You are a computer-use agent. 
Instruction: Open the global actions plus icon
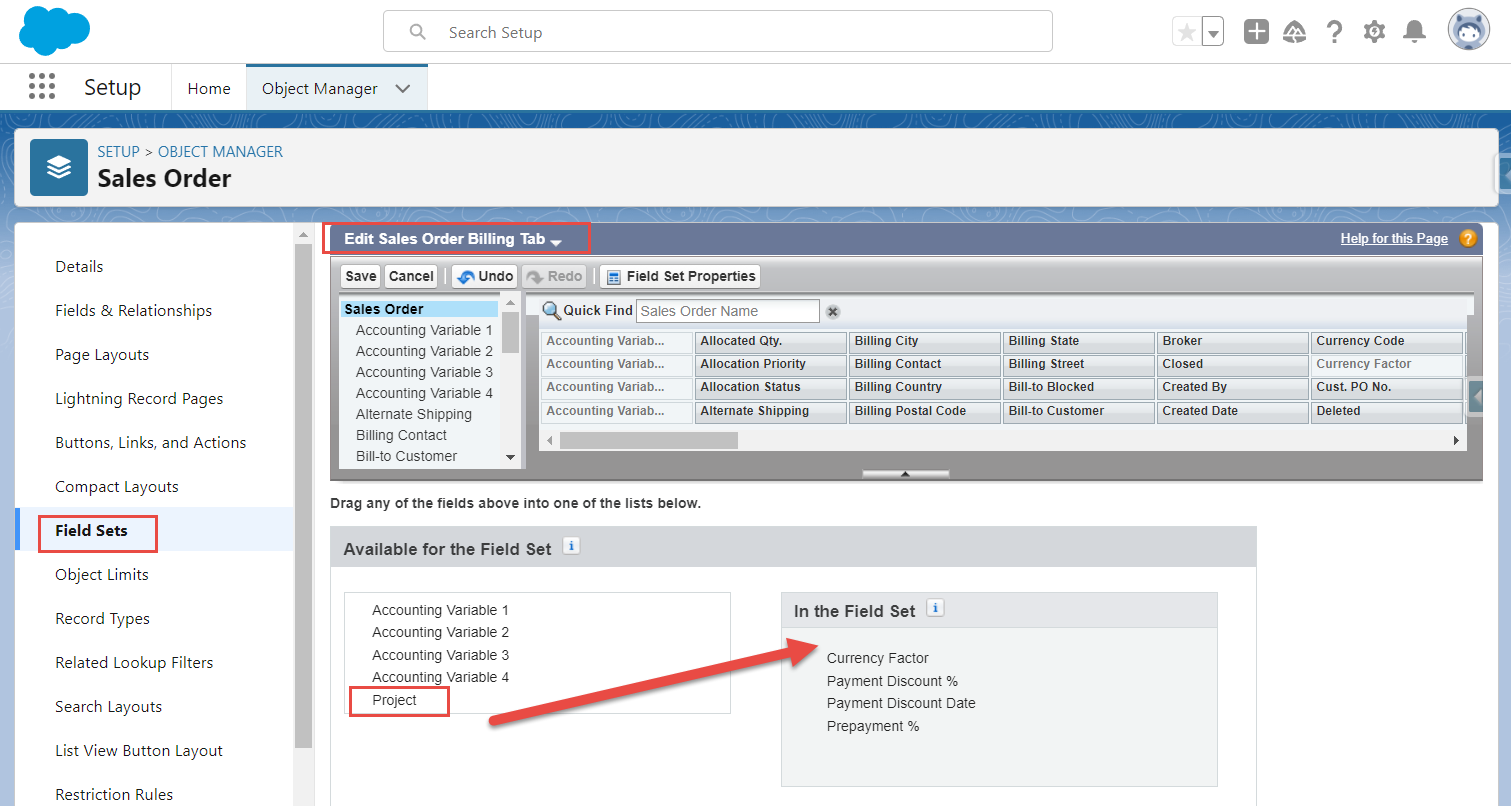tap(1256, 32)
